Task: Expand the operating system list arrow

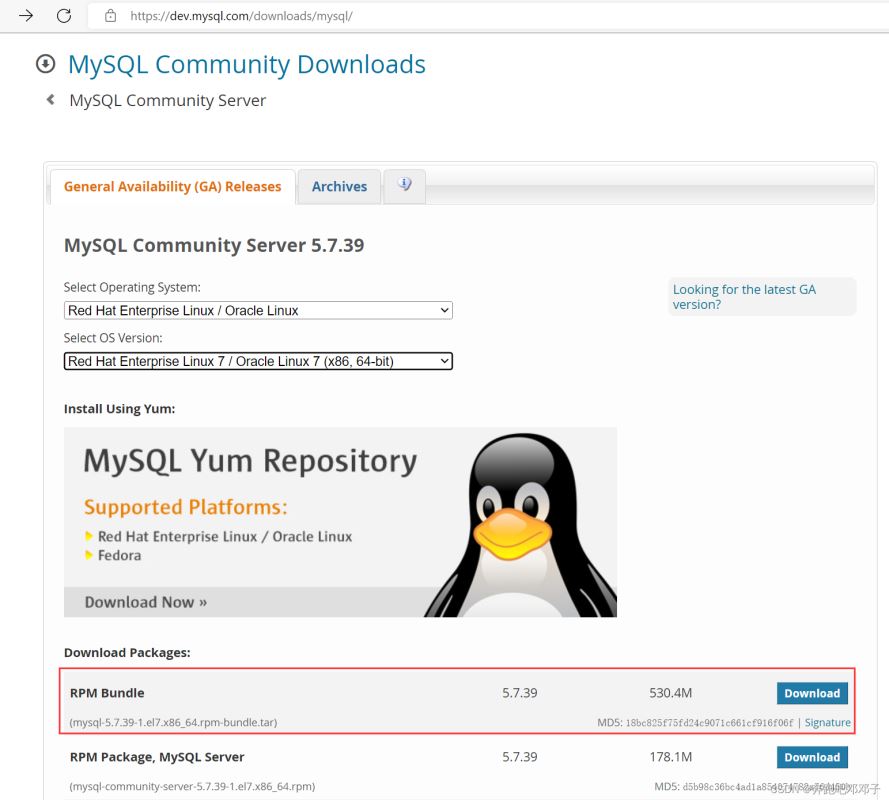Action: pyautogui.click(x=444, y=310)
